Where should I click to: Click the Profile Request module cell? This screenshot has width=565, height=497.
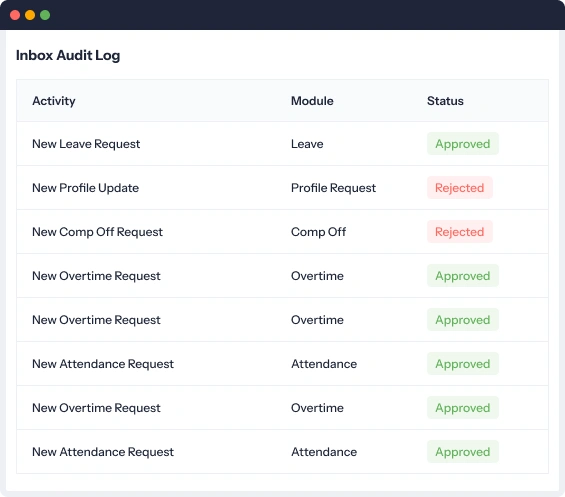point(333,188)
